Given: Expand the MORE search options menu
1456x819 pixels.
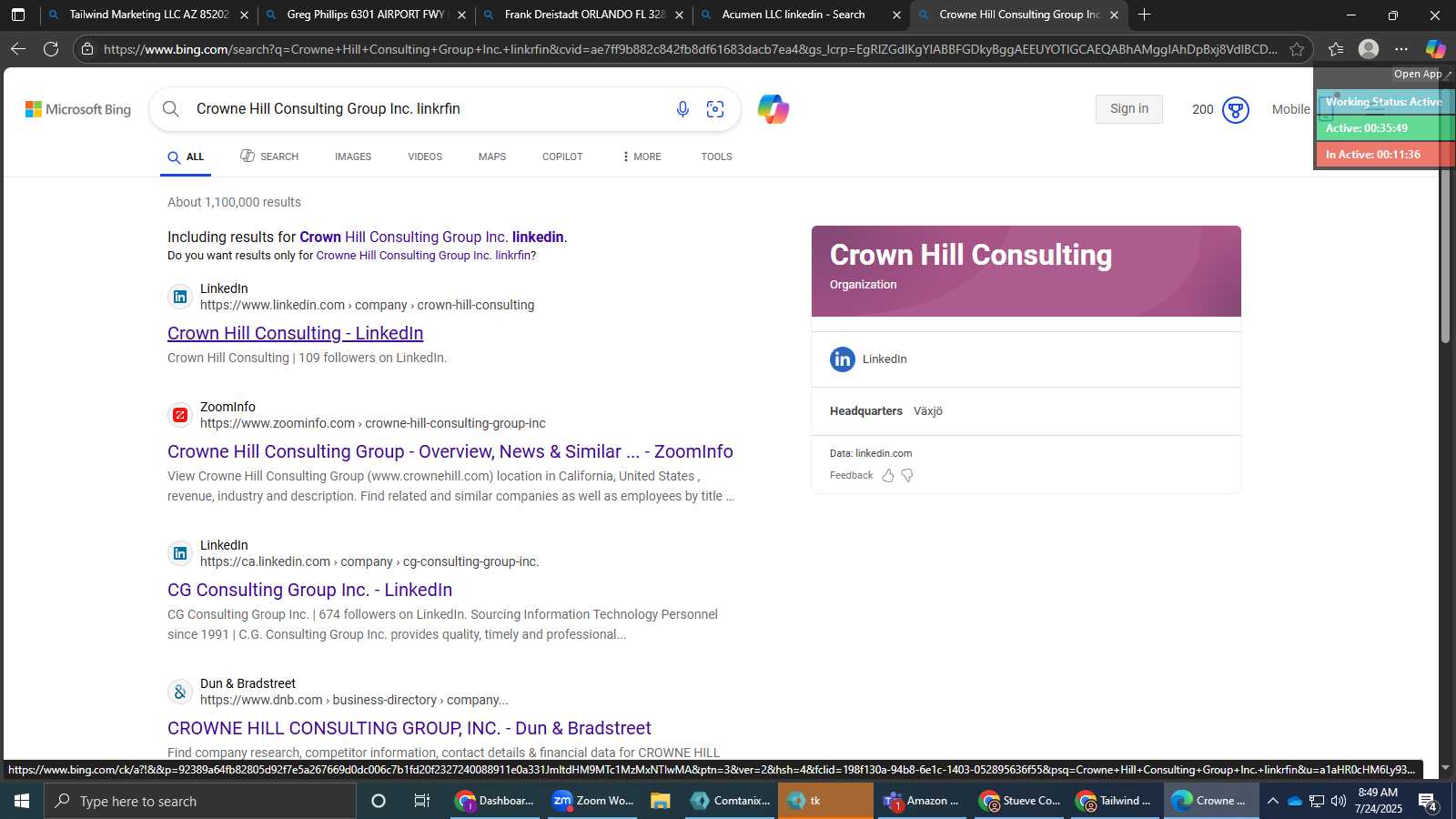Looking at the screenshot, I should click(x=642, y=157).
